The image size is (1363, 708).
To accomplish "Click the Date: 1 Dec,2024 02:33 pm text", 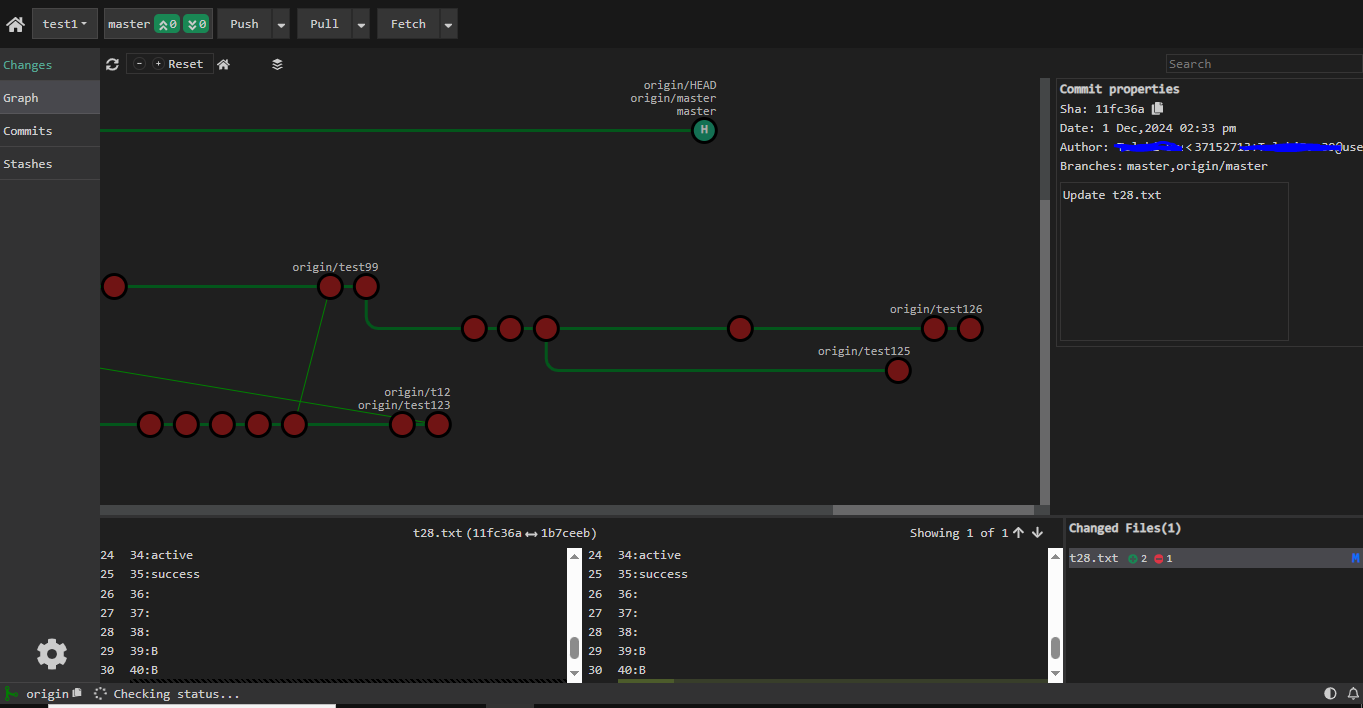I will coord(1148,128).
